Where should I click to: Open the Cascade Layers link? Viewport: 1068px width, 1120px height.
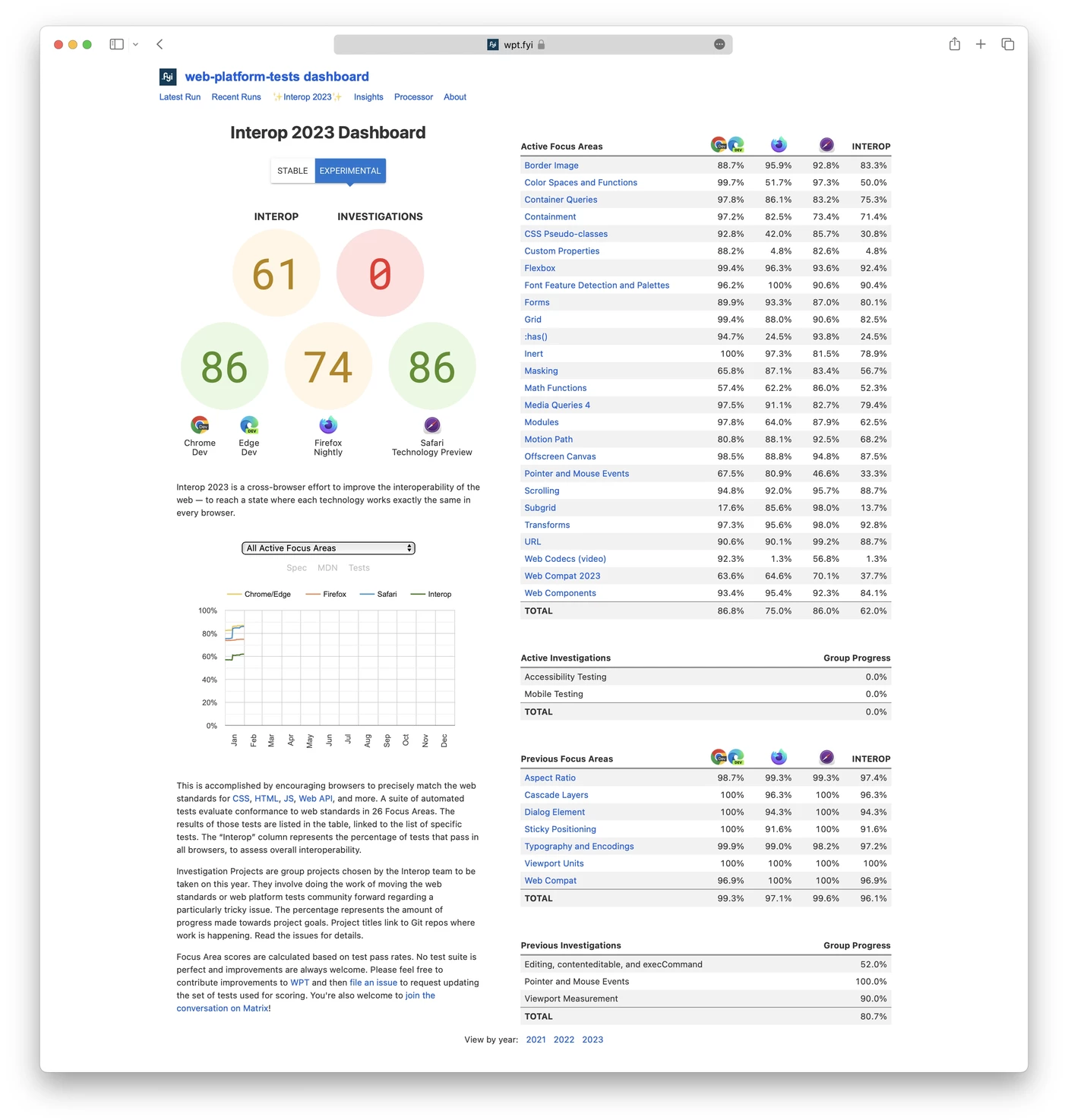coord(556,795)
